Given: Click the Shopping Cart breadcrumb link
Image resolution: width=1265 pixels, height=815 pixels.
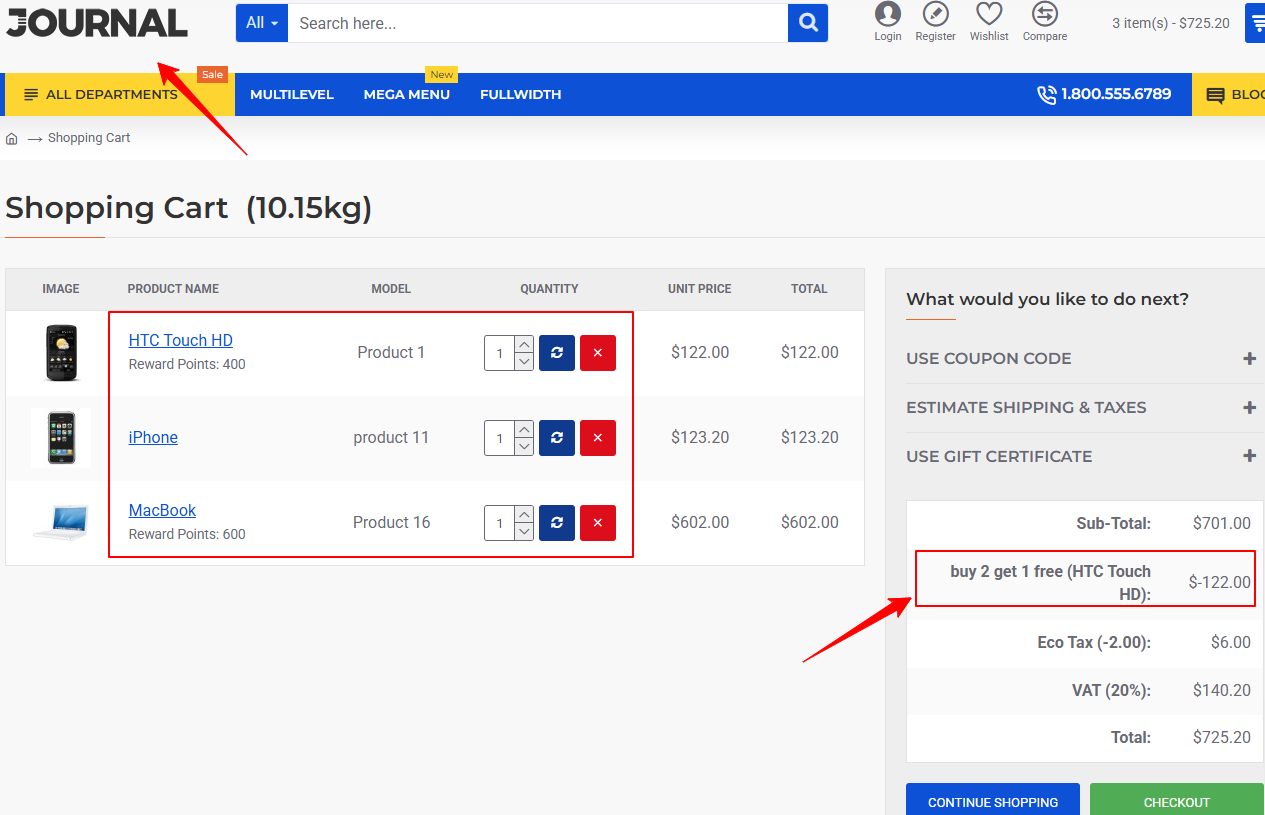Looking at the screenshot, I should [89, 138].
